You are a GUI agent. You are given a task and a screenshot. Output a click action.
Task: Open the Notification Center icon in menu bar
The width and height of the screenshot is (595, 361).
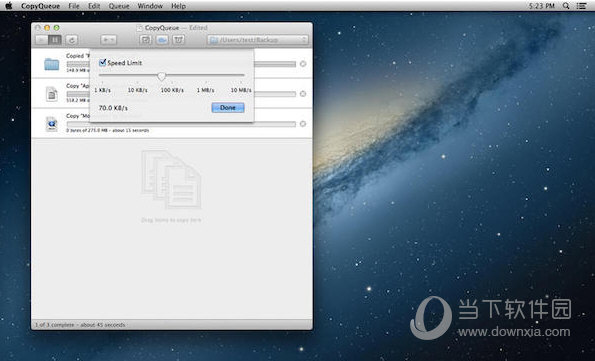pyautogui.click(x=581, y=6)
